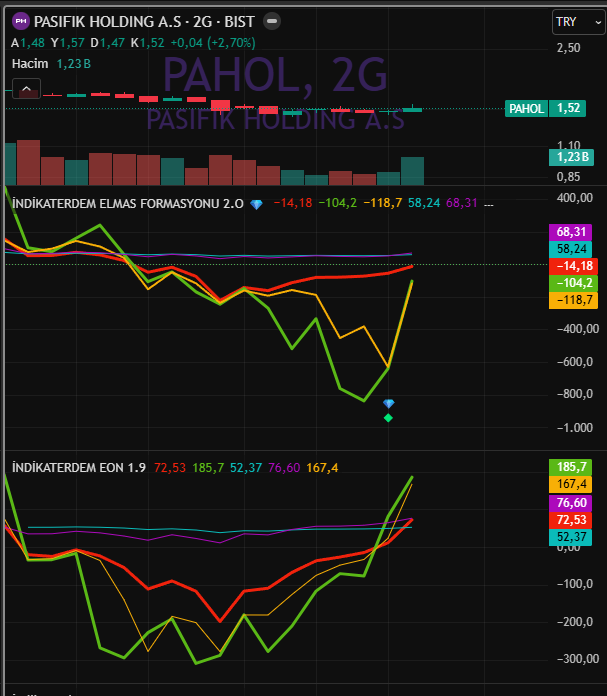607x696 pixels.
Task: Click the Hacim value 1,23 B
Action: 74,64
